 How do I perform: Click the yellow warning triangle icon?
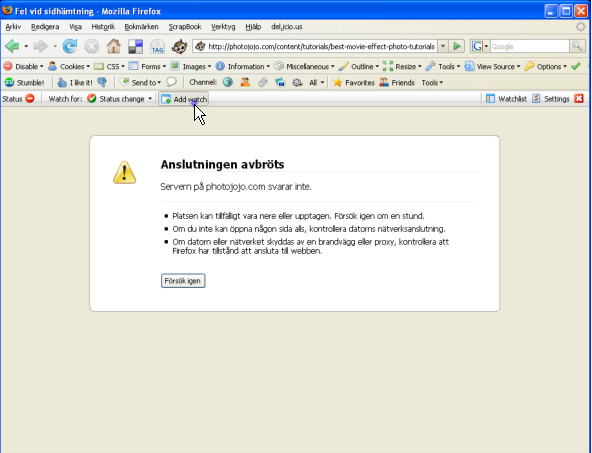click(x=125, y=173)
